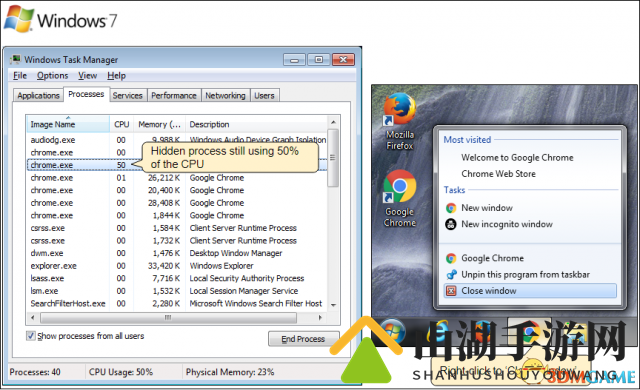Open Welcome to Google Chrome link
Viewport: 640px width, 390px height.
click(x=517, y=157)
